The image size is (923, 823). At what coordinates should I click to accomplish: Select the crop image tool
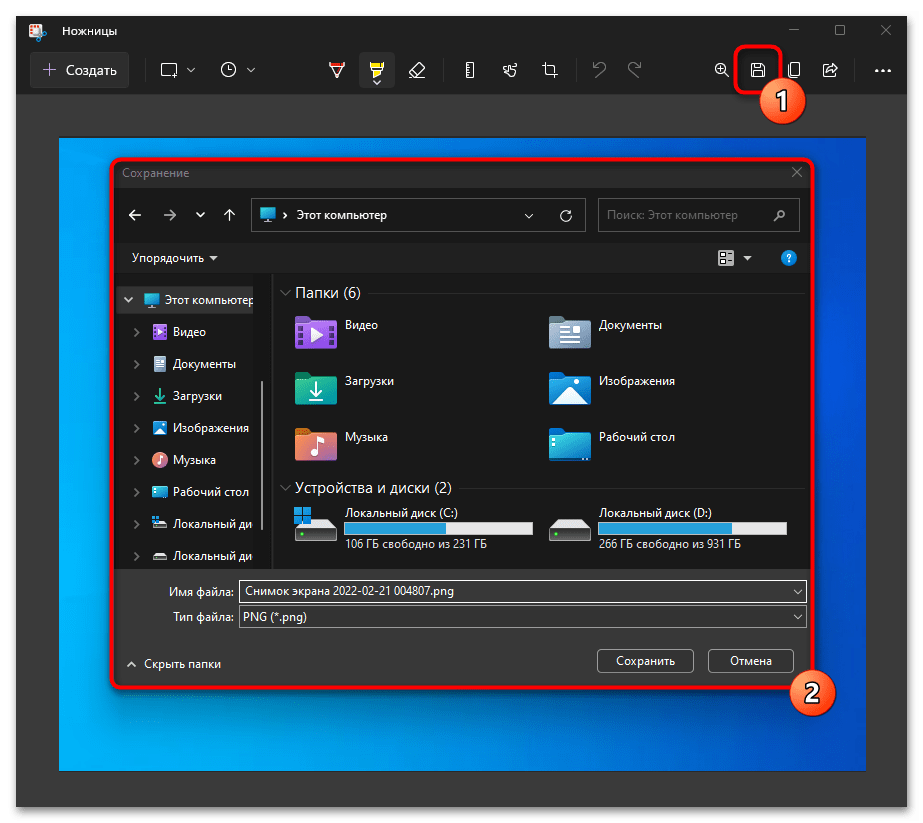click(550, 70)
